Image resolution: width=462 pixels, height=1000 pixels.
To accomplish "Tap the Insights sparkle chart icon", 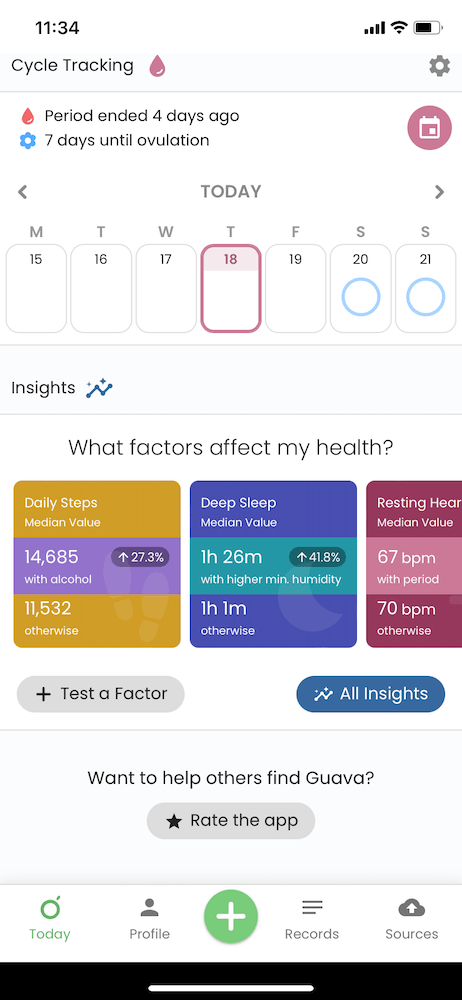I will click(x=100, y=388).
